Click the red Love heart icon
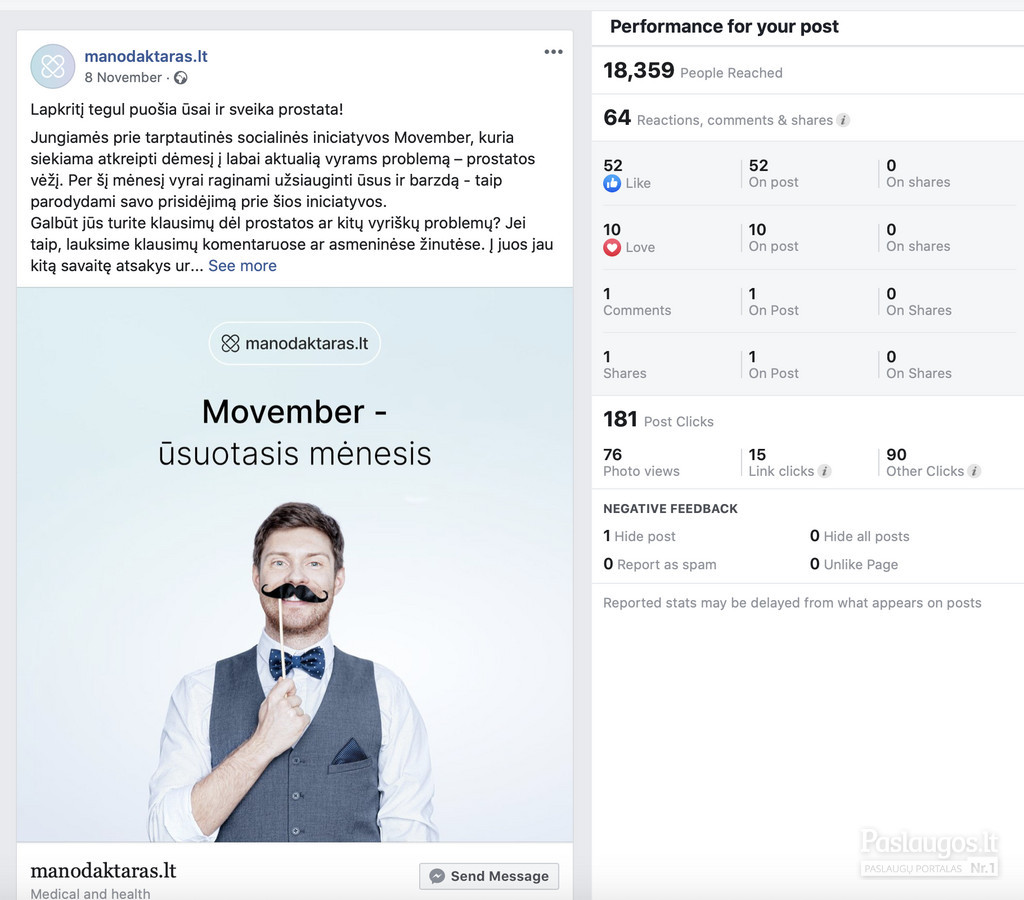 612,248
